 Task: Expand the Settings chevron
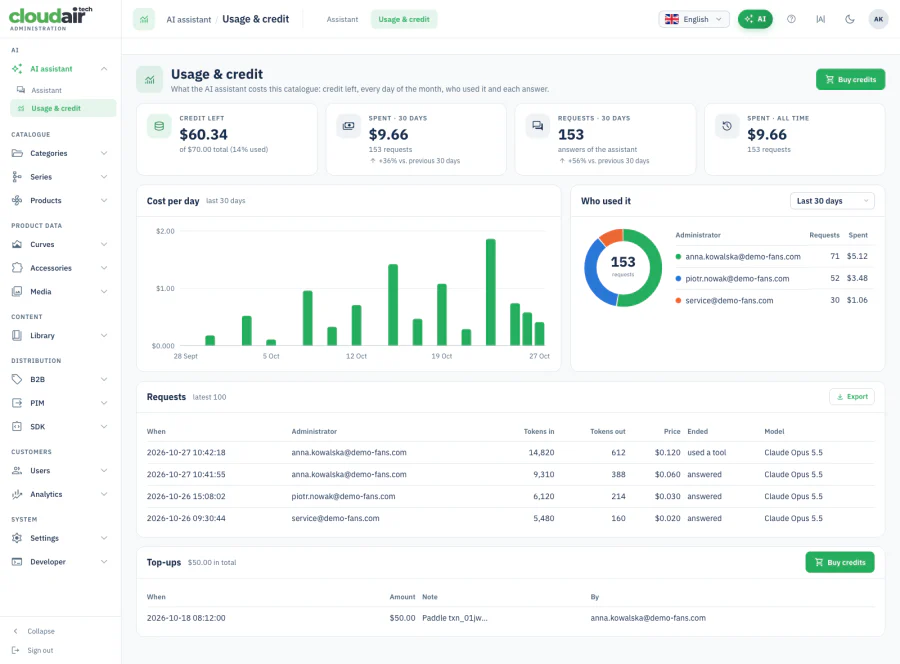point(104,538)
